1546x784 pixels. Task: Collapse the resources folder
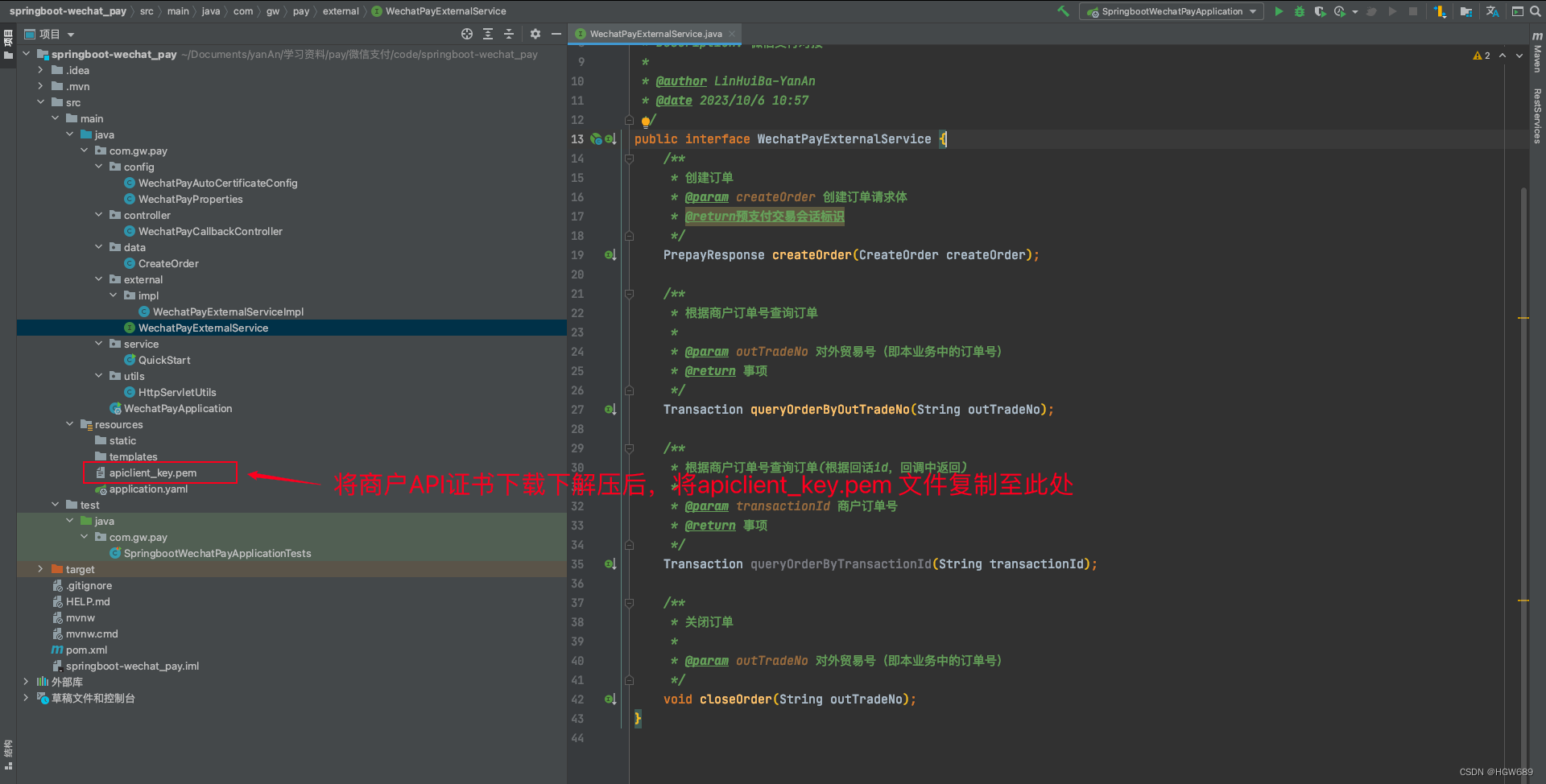(x=70, y=424)
